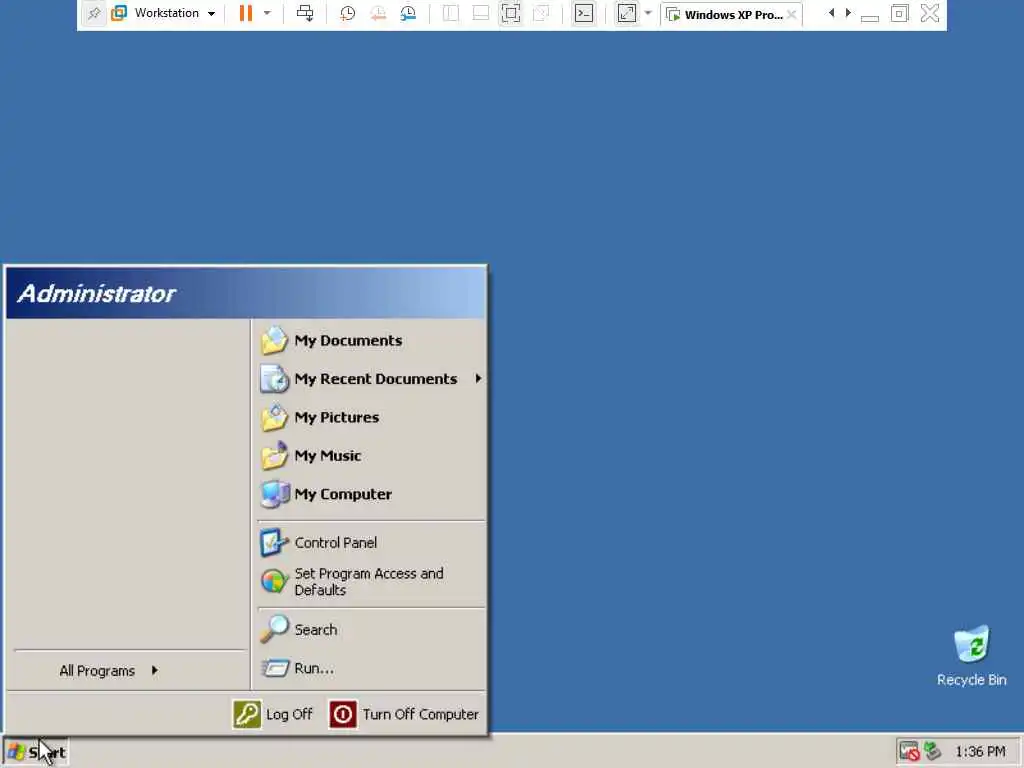Take a snapshot of the VM

coord(347,13)
